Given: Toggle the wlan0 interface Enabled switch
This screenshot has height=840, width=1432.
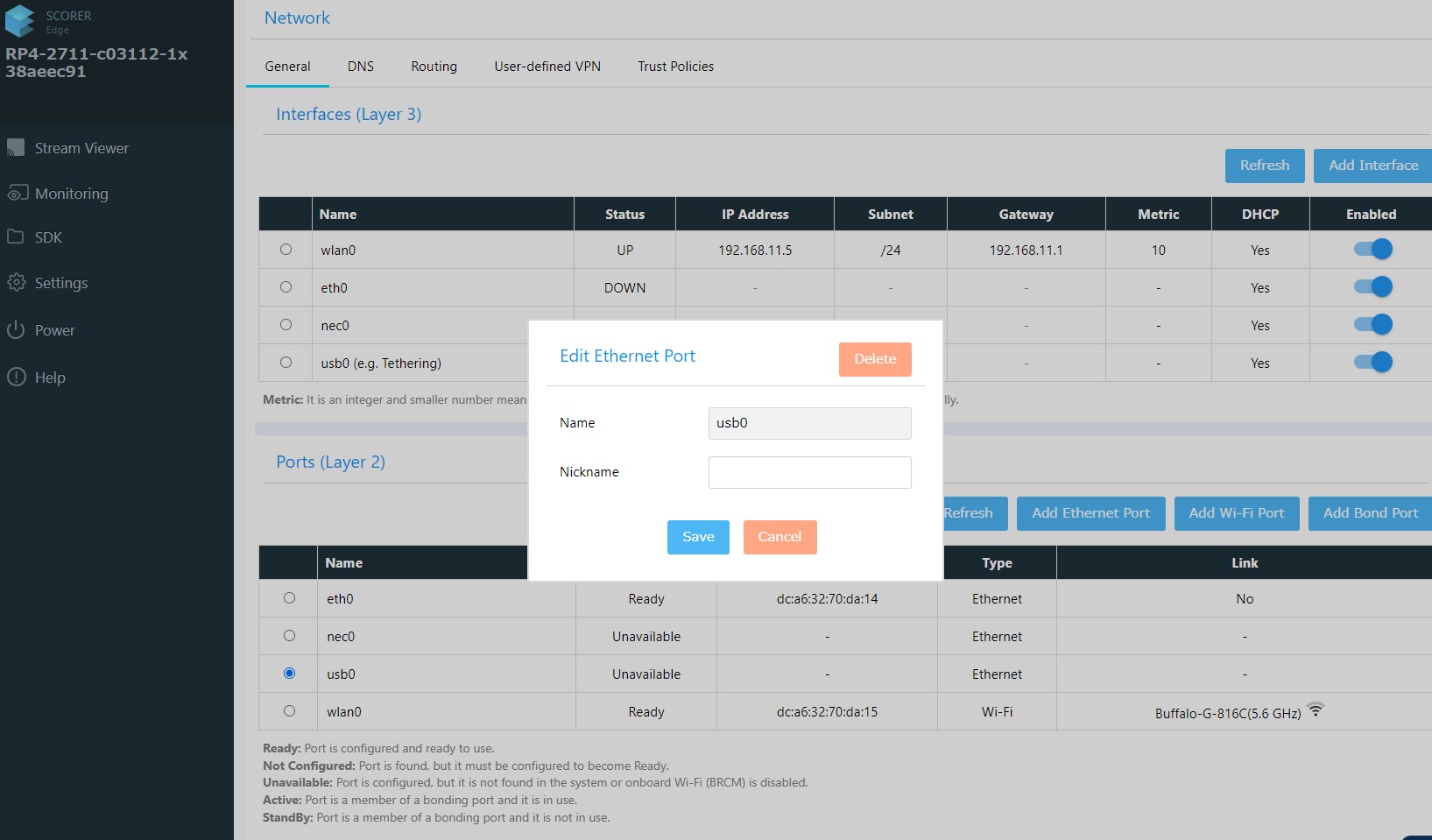Looking at the screenshot, I should [x=1372, y=250].
